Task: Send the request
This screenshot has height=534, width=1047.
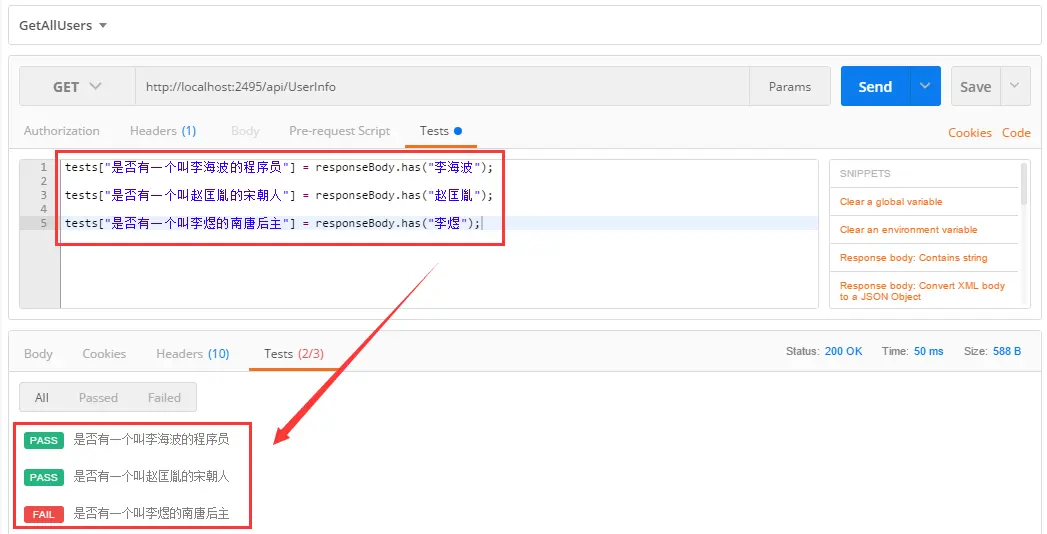Action: 875,87
